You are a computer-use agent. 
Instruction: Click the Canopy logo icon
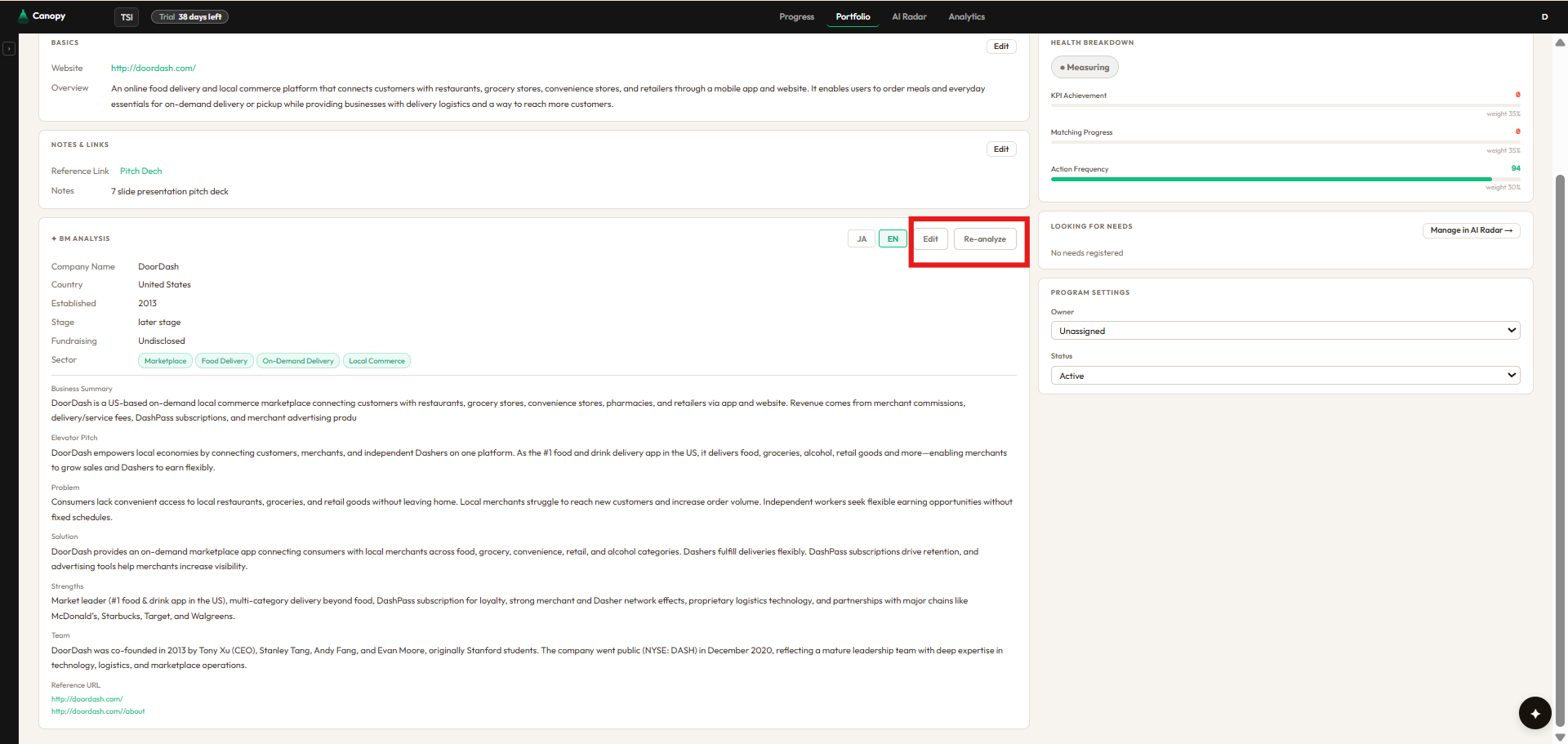click(x=23, y=16)
